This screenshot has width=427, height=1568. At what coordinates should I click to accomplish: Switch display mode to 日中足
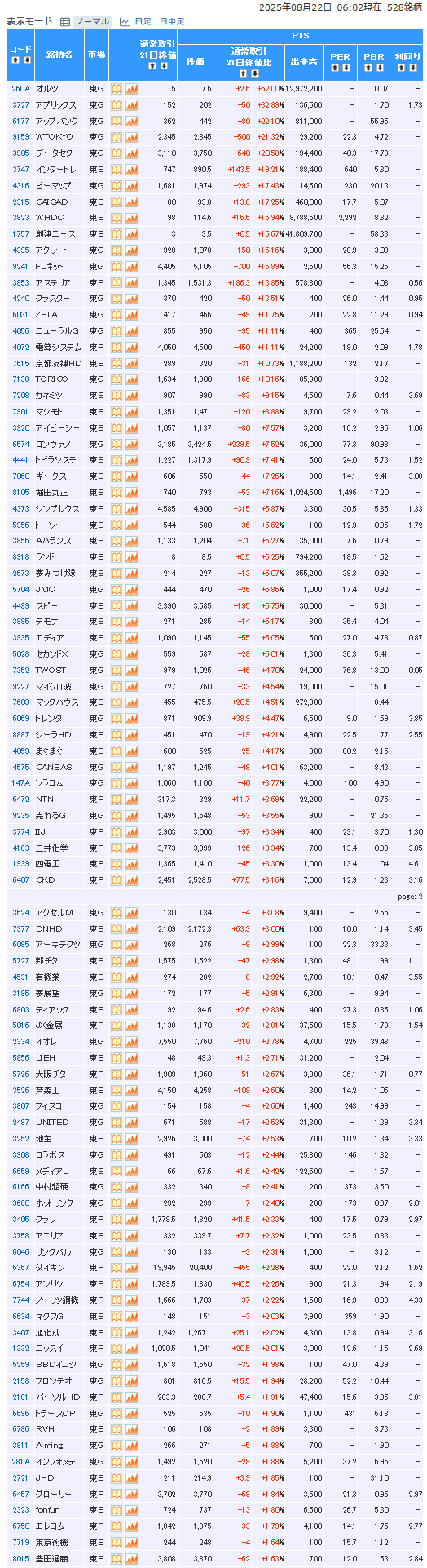[x=171, y=22]
